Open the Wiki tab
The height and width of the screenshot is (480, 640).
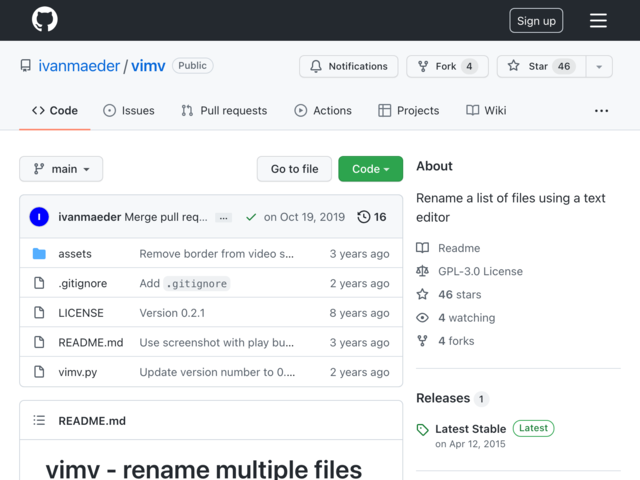pyautogui.click(x=486, y=111)
